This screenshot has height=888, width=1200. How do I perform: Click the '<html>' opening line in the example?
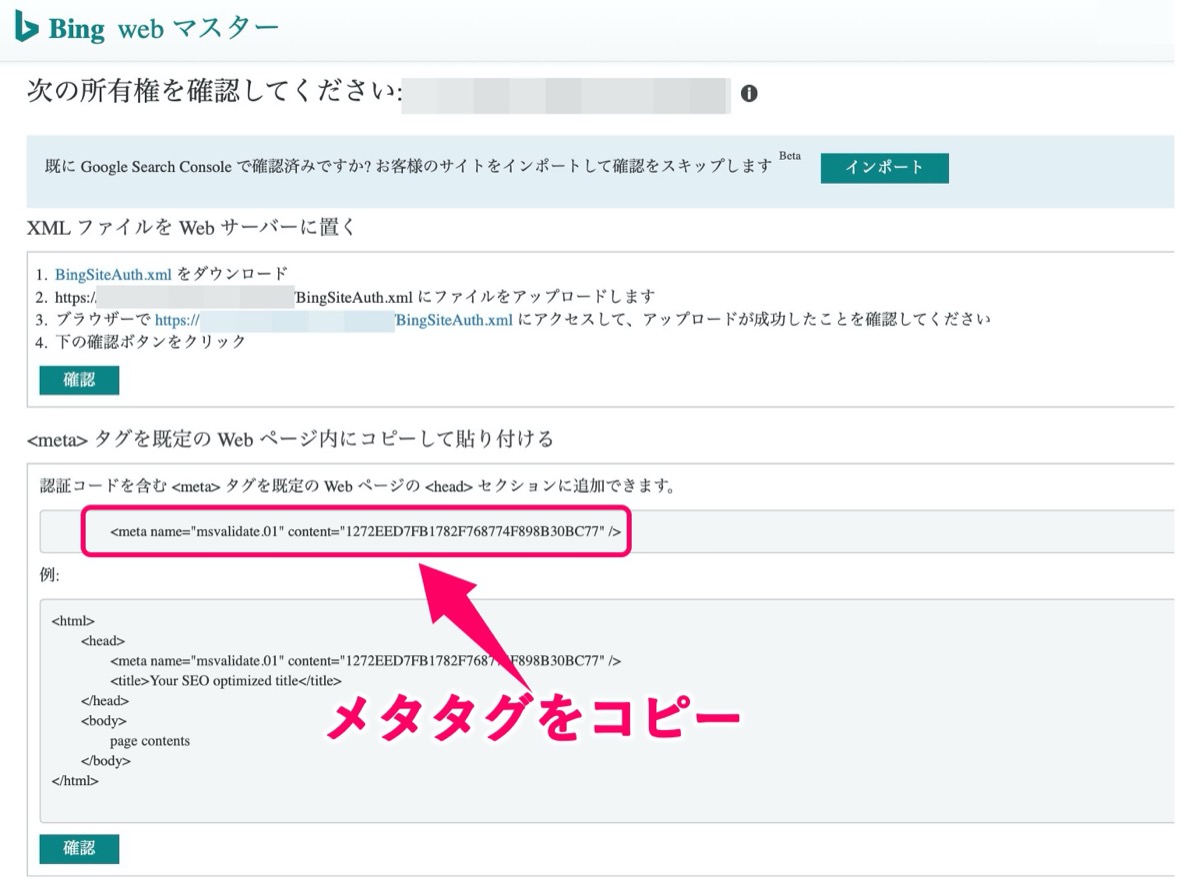(x=73, y=621)
